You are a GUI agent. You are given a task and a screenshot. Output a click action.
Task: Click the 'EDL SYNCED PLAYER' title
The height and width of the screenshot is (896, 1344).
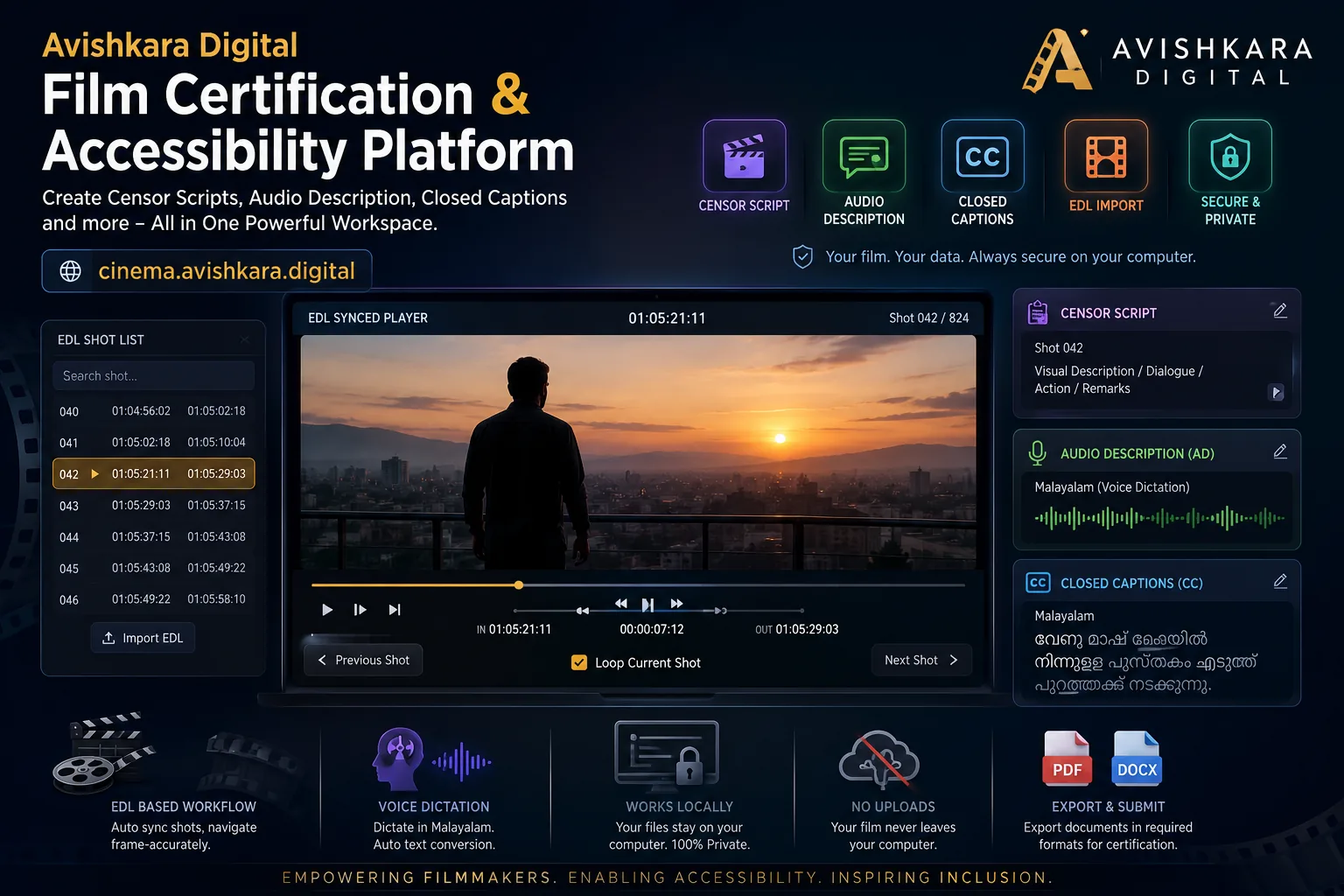367,318
